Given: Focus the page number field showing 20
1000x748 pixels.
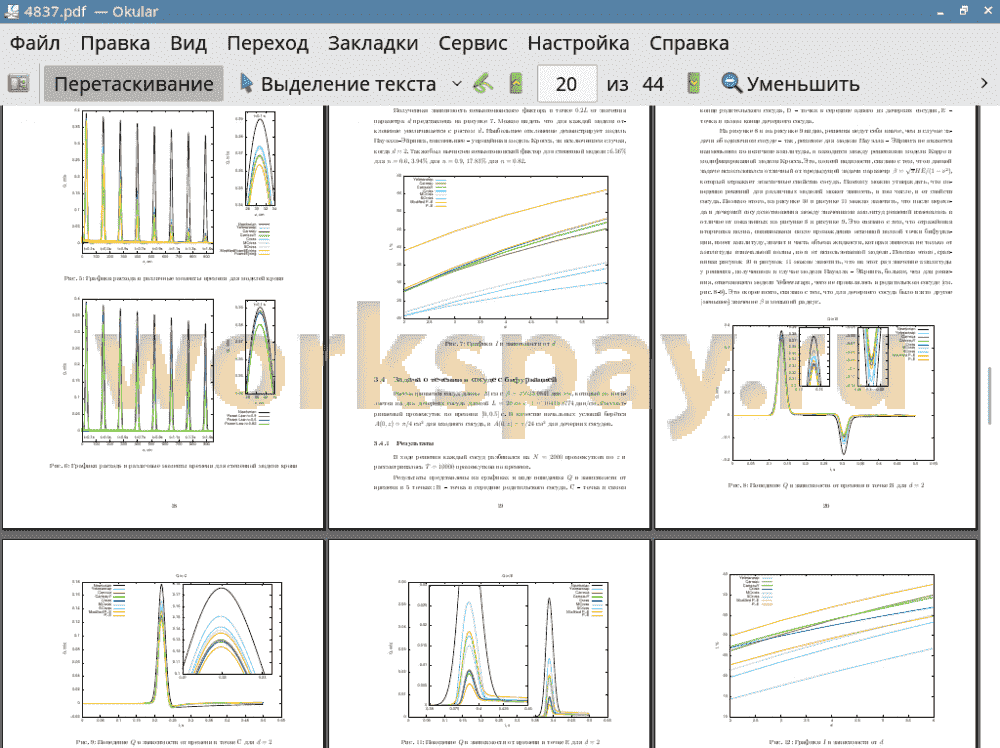Looking at the screenshot, I should coord(567,84).
